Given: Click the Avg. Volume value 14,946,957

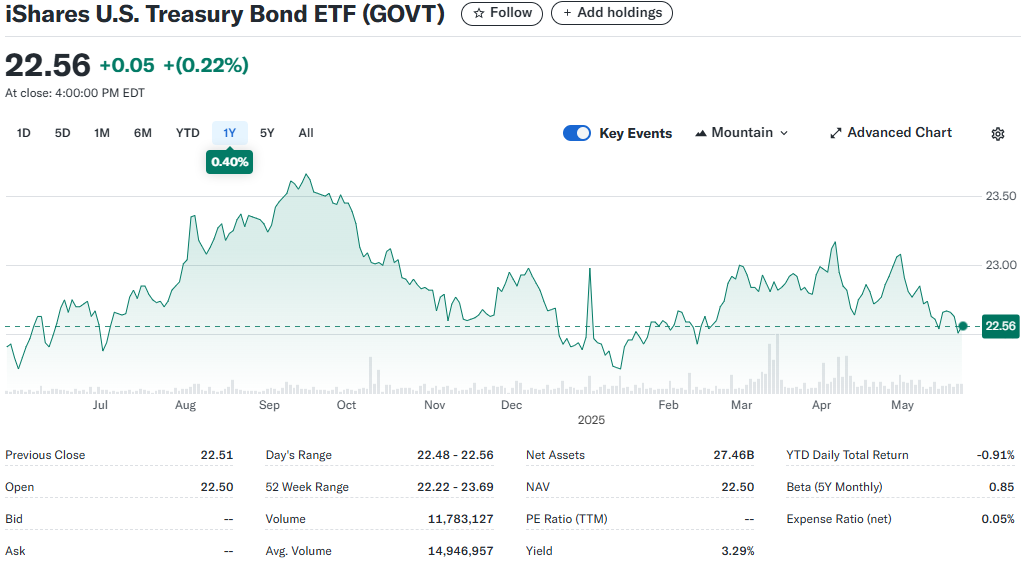Looking at the screenshot, I should coord(461,551).
